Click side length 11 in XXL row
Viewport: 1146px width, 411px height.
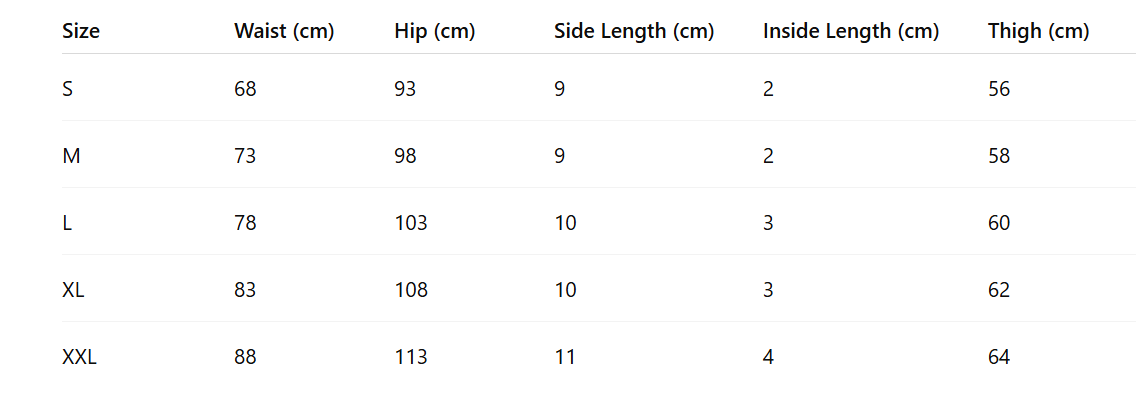click(x=565, y=357)
